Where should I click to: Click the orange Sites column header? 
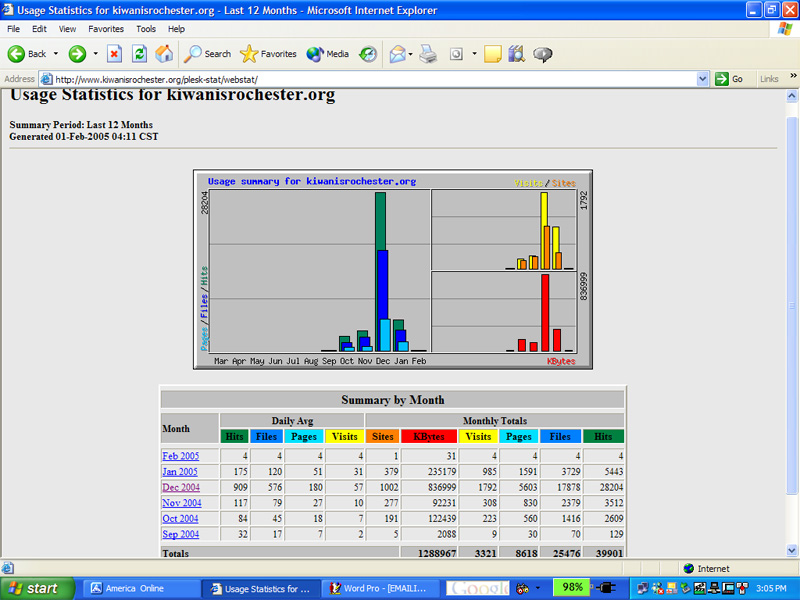[x=383, y=437]
